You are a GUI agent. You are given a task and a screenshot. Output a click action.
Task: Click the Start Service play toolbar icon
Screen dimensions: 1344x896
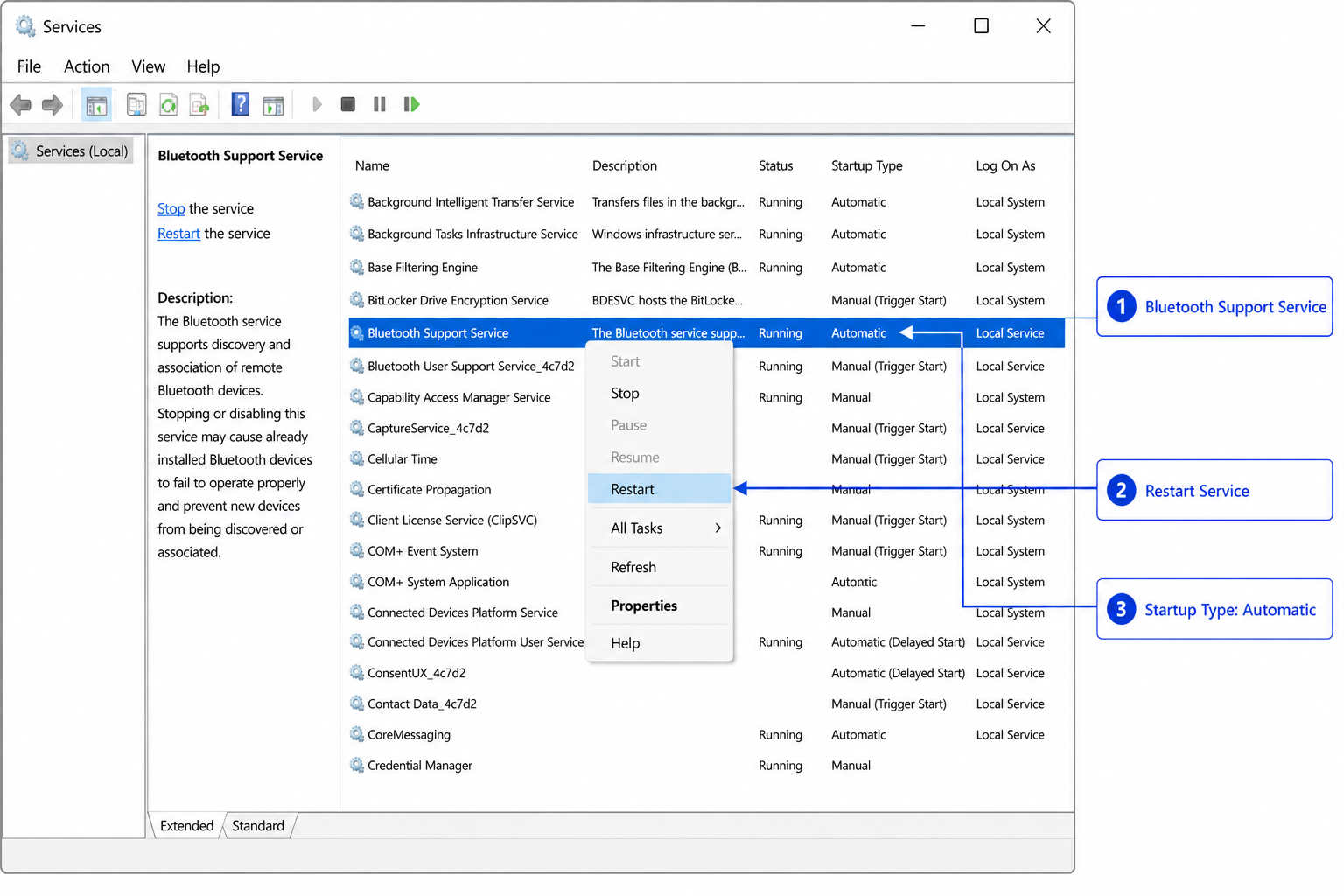317,104
